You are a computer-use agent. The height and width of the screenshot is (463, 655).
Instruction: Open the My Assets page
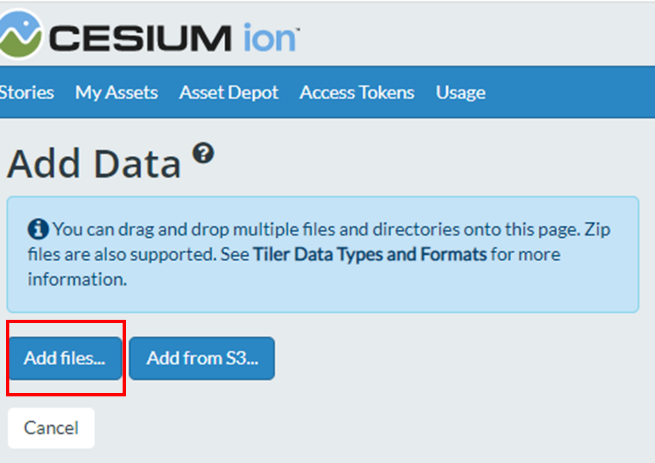tap(117, 92)
